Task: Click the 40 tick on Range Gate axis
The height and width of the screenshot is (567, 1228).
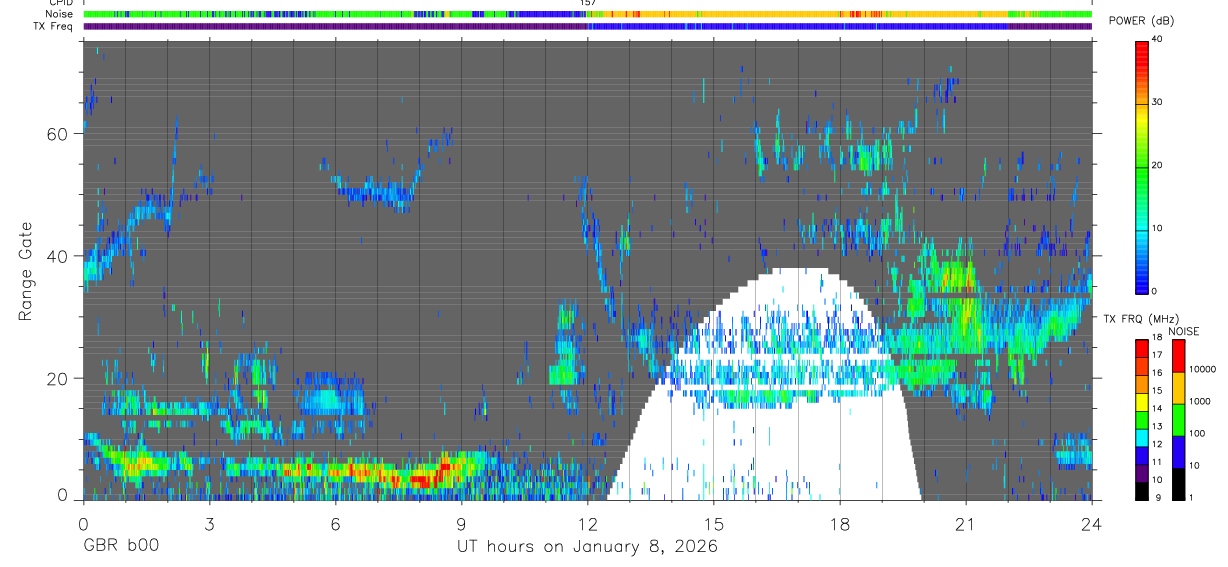Action: tap(58, 256)
